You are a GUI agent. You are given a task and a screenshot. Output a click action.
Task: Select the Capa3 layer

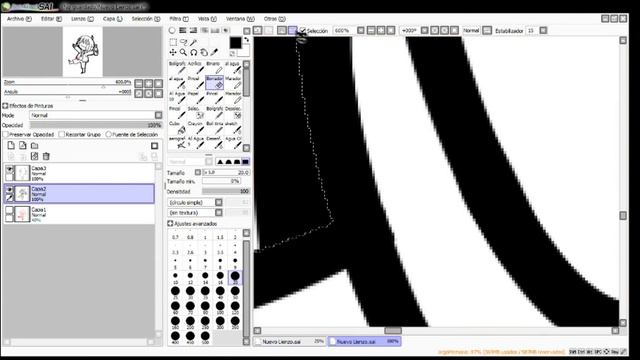79,173
